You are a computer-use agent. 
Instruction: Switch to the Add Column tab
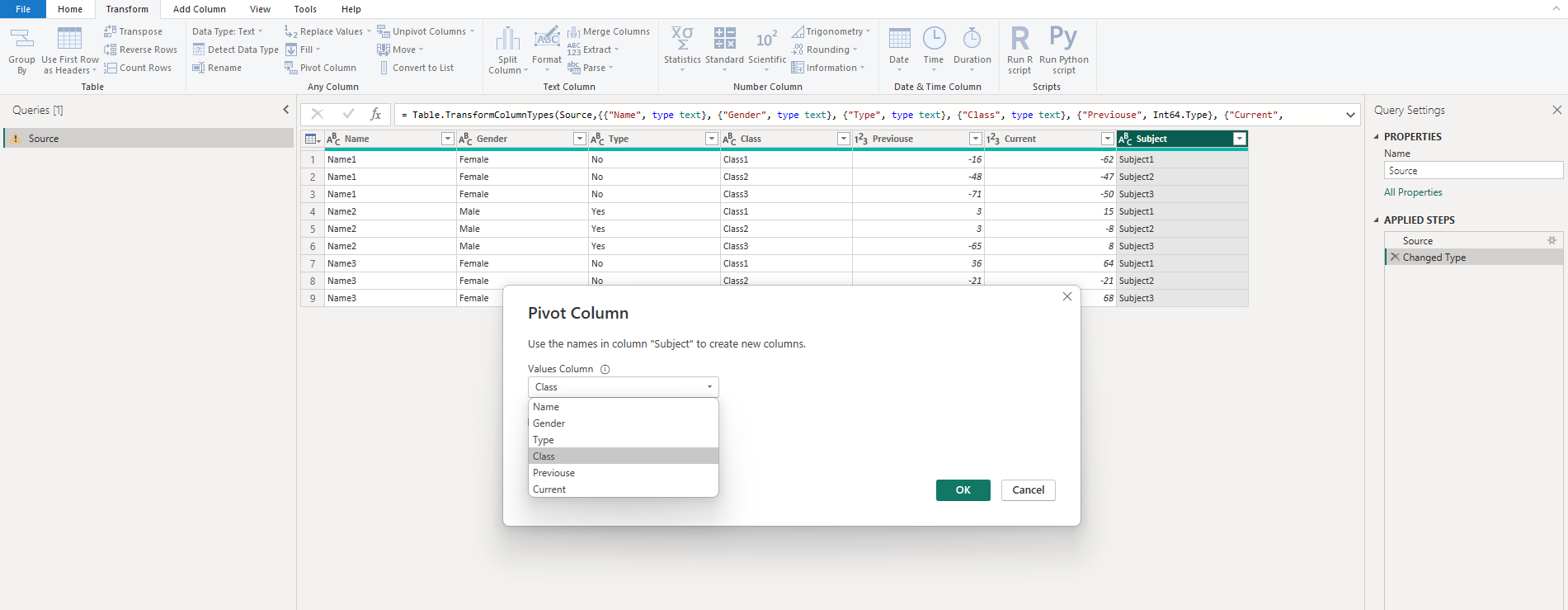point(200,9)
